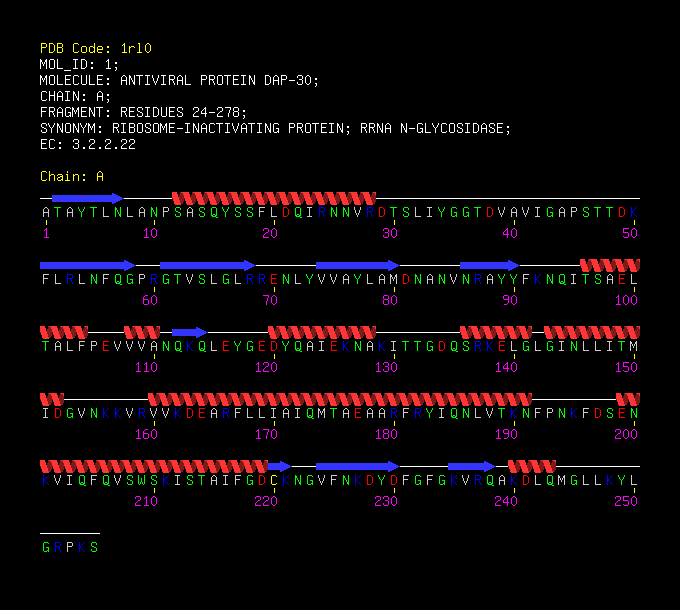The height and width of the screenshot is (610, 680).
Task: Click residue number 120 label
Action: tap(266, 367)
